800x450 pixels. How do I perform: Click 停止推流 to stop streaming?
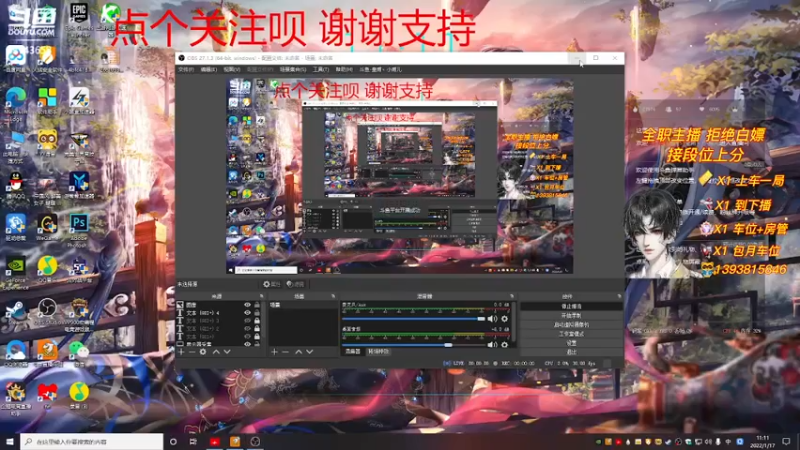click(x=571, y=306)
